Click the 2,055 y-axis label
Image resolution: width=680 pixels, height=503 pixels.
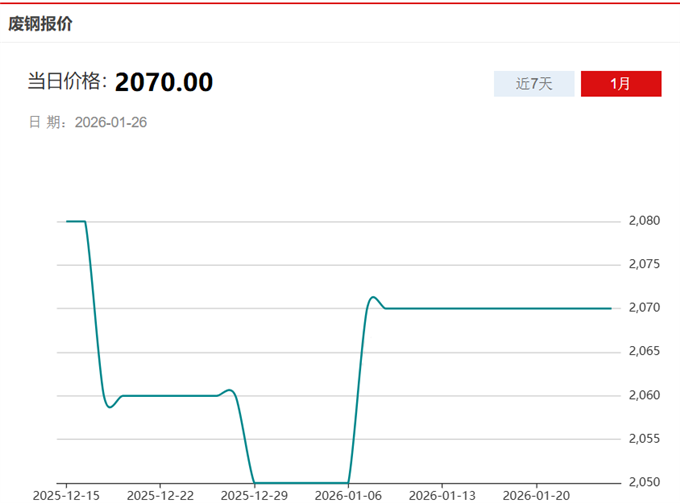pos(646,439)
